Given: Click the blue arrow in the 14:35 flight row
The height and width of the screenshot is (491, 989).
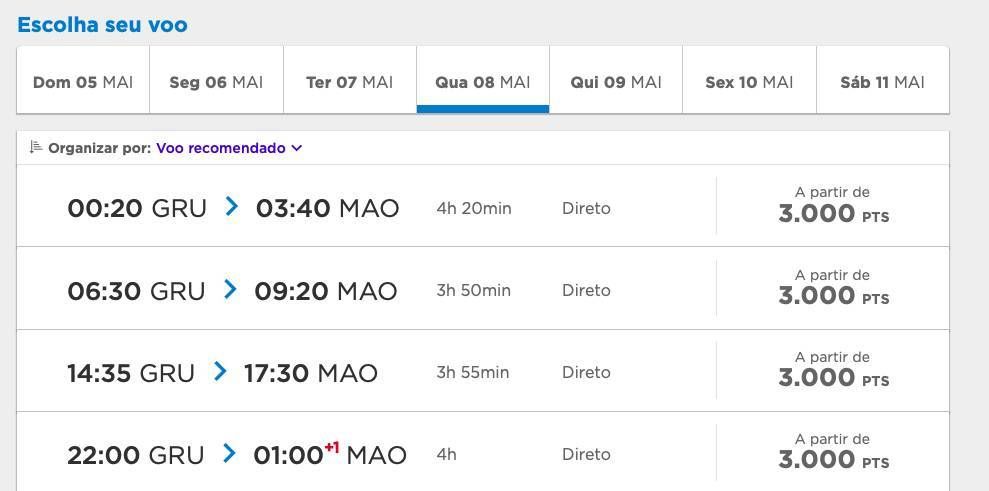Looking at the screenshot, I should [219, 371].
